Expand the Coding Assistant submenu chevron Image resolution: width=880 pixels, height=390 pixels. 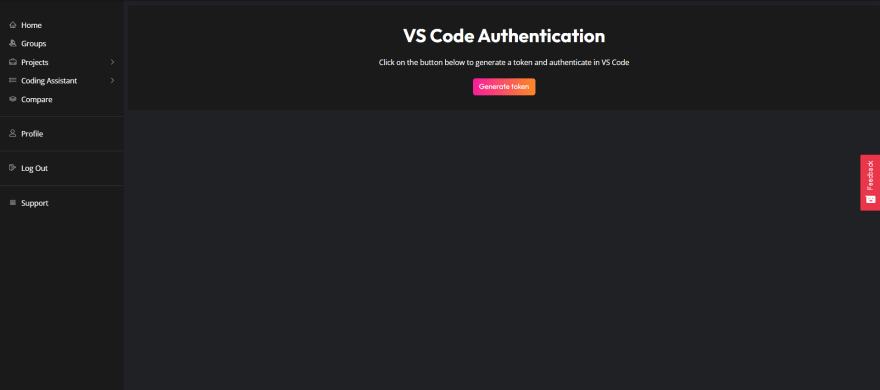point(112,81)
